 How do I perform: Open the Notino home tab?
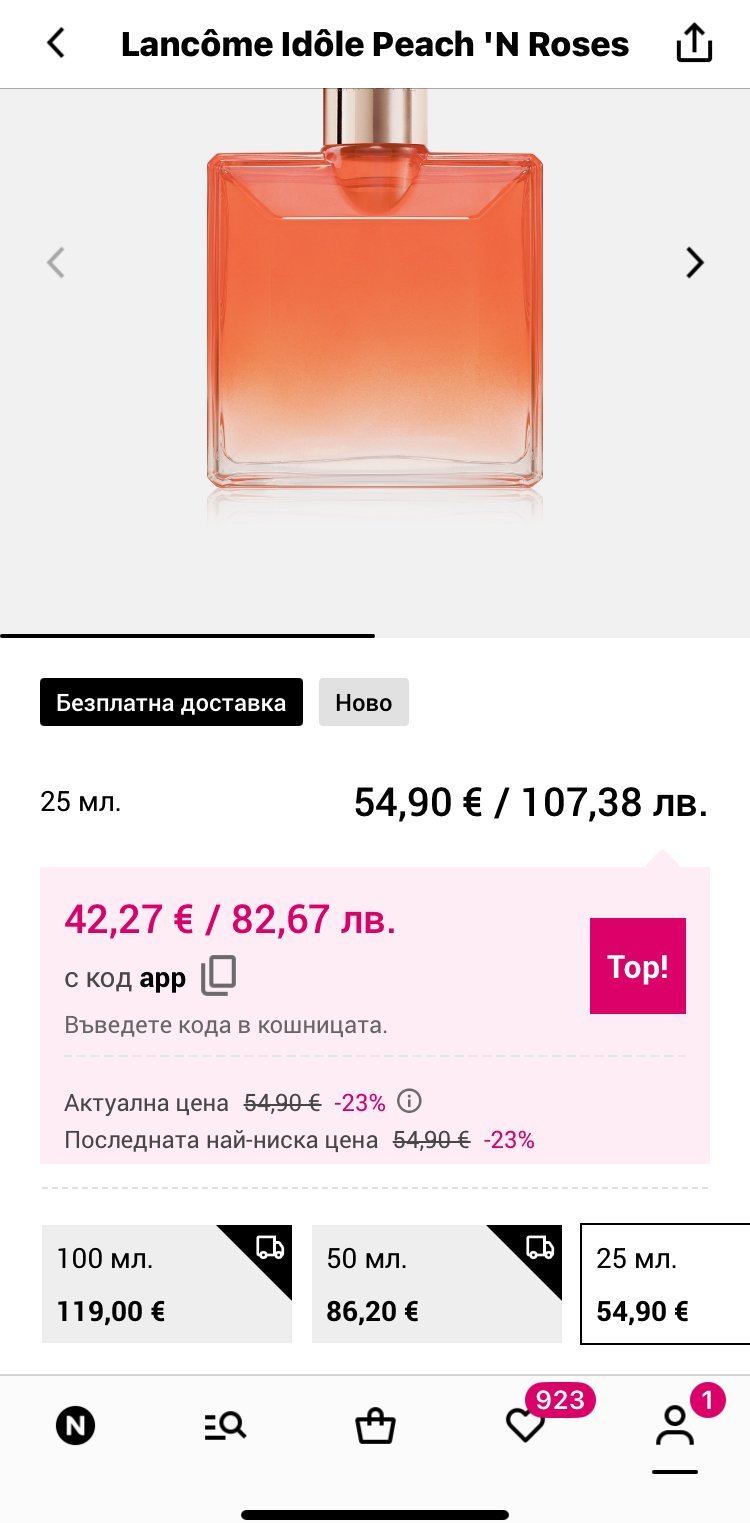pyautogui.click(x=75, y=1426)
